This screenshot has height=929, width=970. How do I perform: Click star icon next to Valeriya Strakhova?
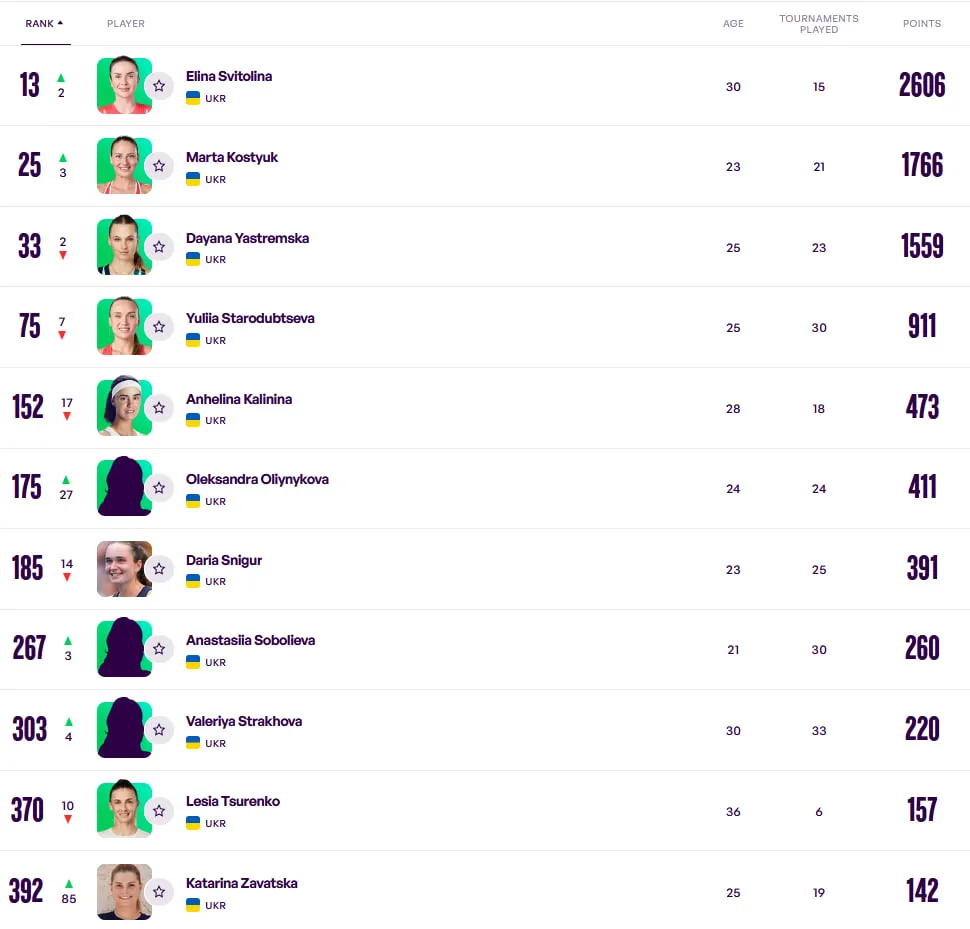pos(159,730)
